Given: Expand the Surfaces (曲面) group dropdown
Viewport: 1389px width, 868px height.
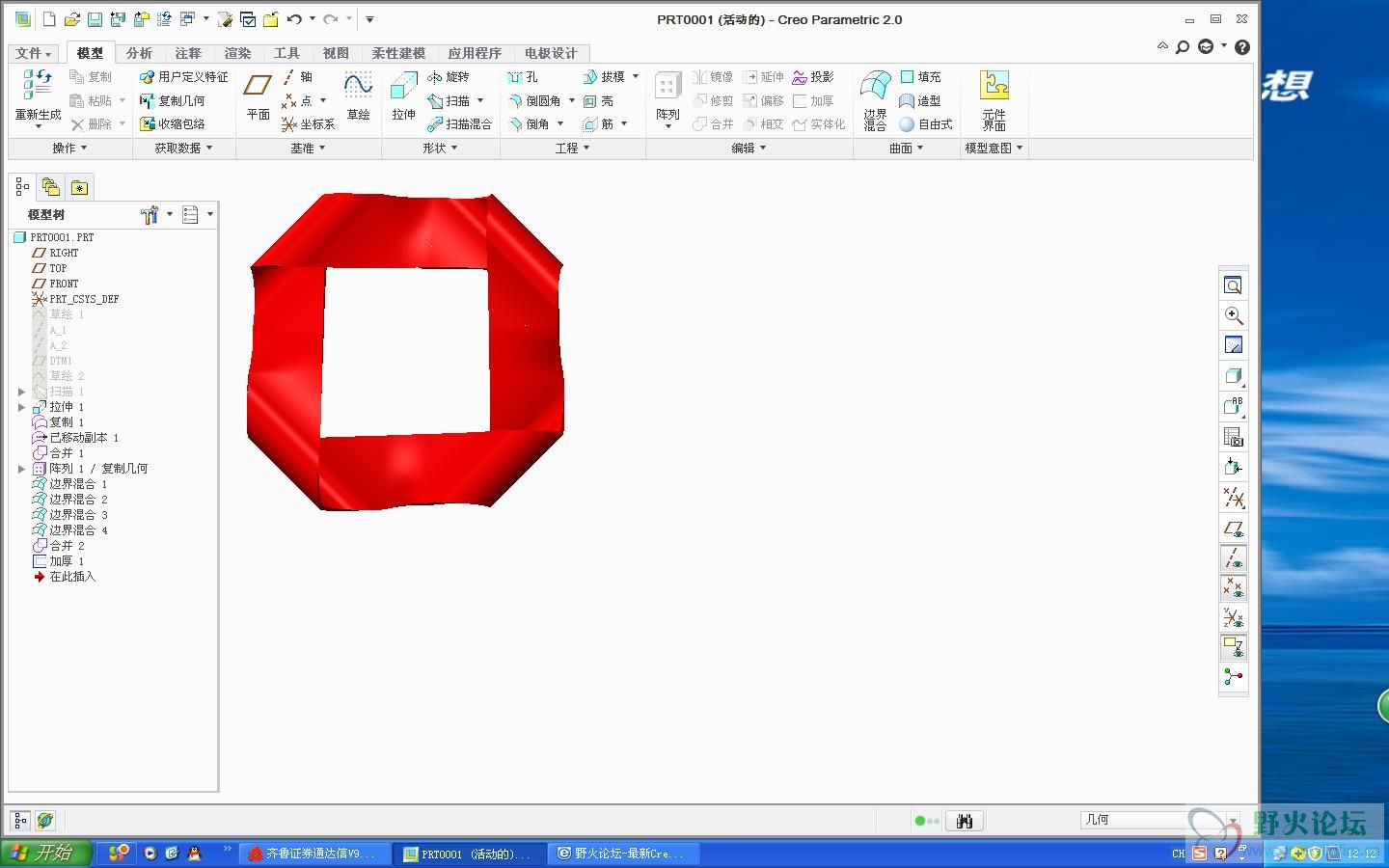Looking at the screenshot, I should 907,148.
